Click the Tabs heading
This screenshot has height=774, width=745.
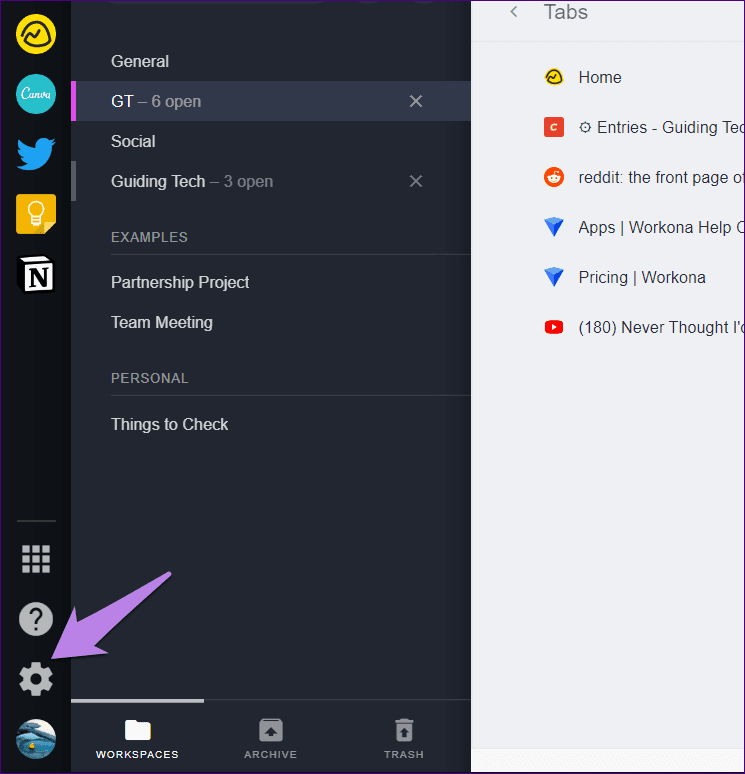pos(566,12)
